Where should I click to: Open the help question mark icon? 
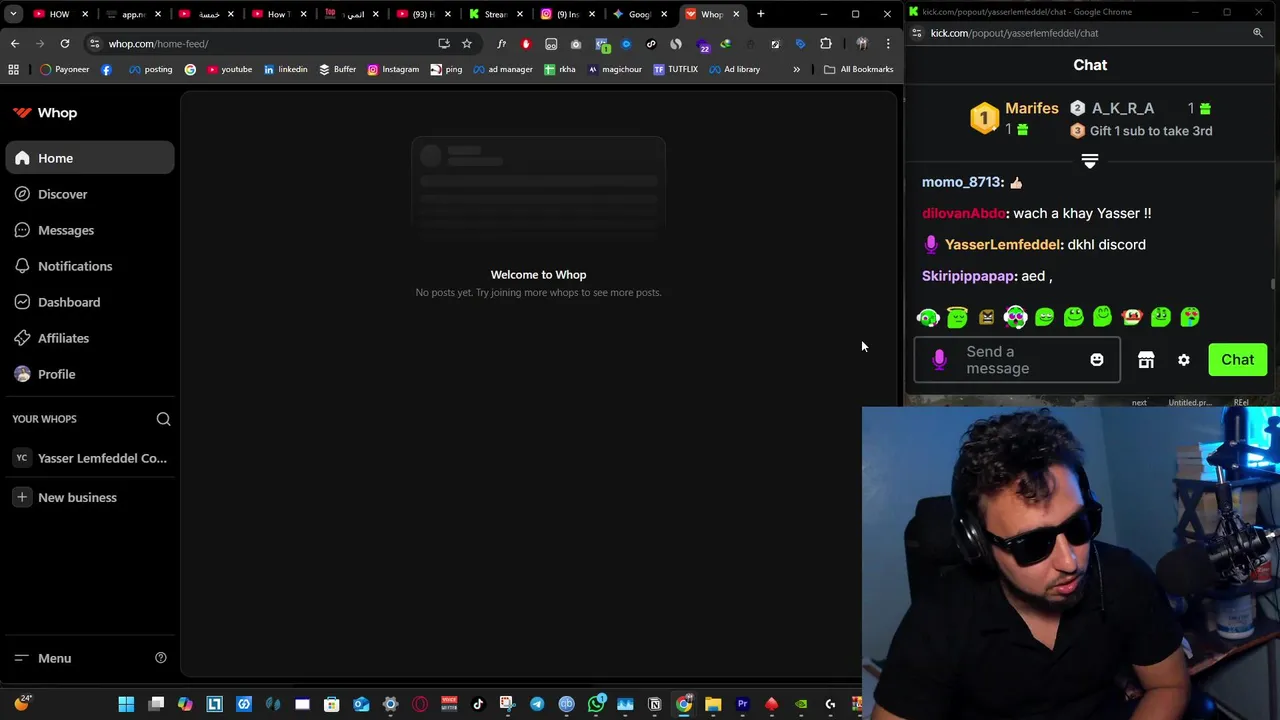[x=160, y=658]
